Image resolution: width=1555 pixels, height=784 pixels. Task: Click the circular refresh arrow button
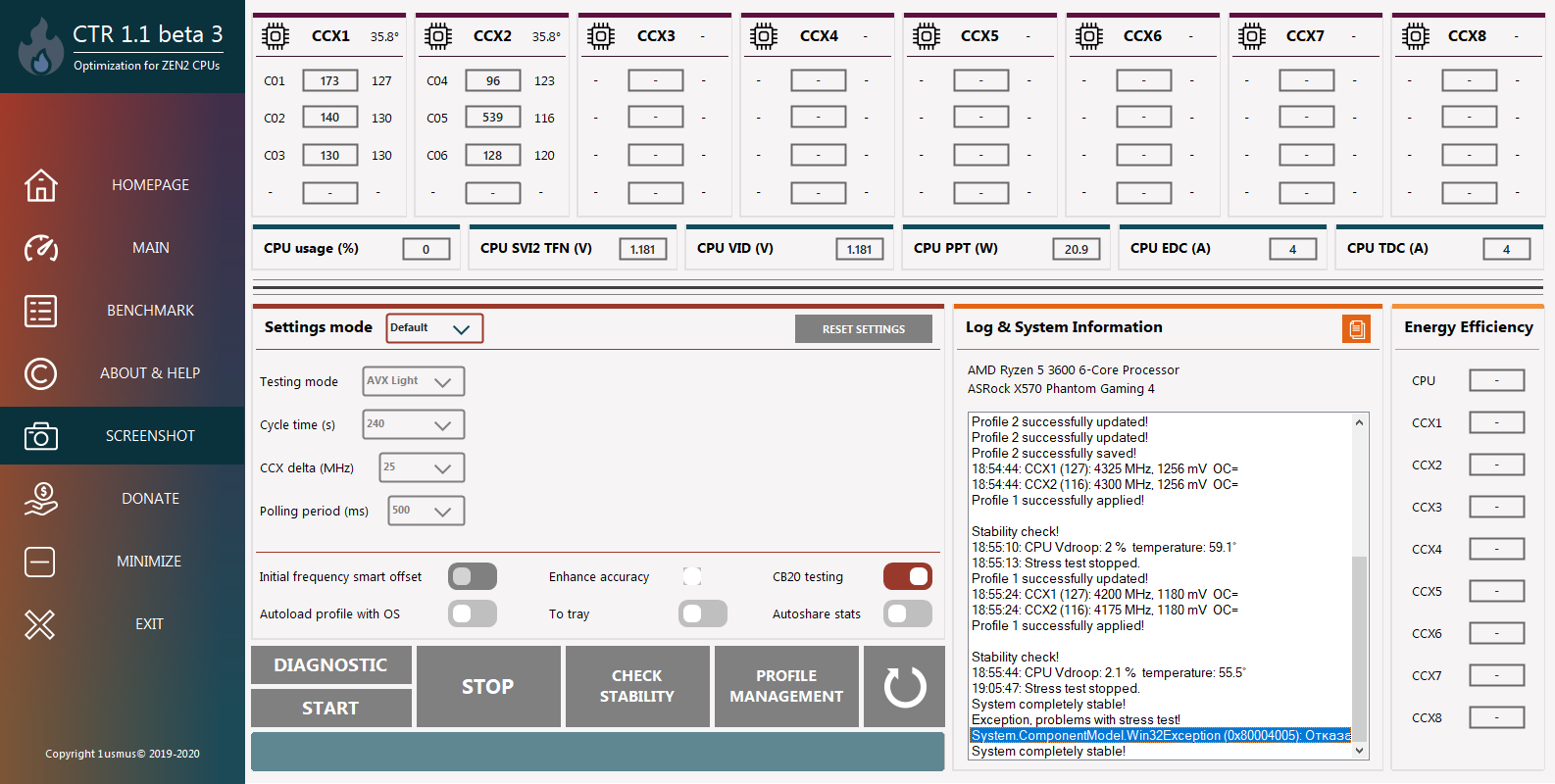click(905, 687)
